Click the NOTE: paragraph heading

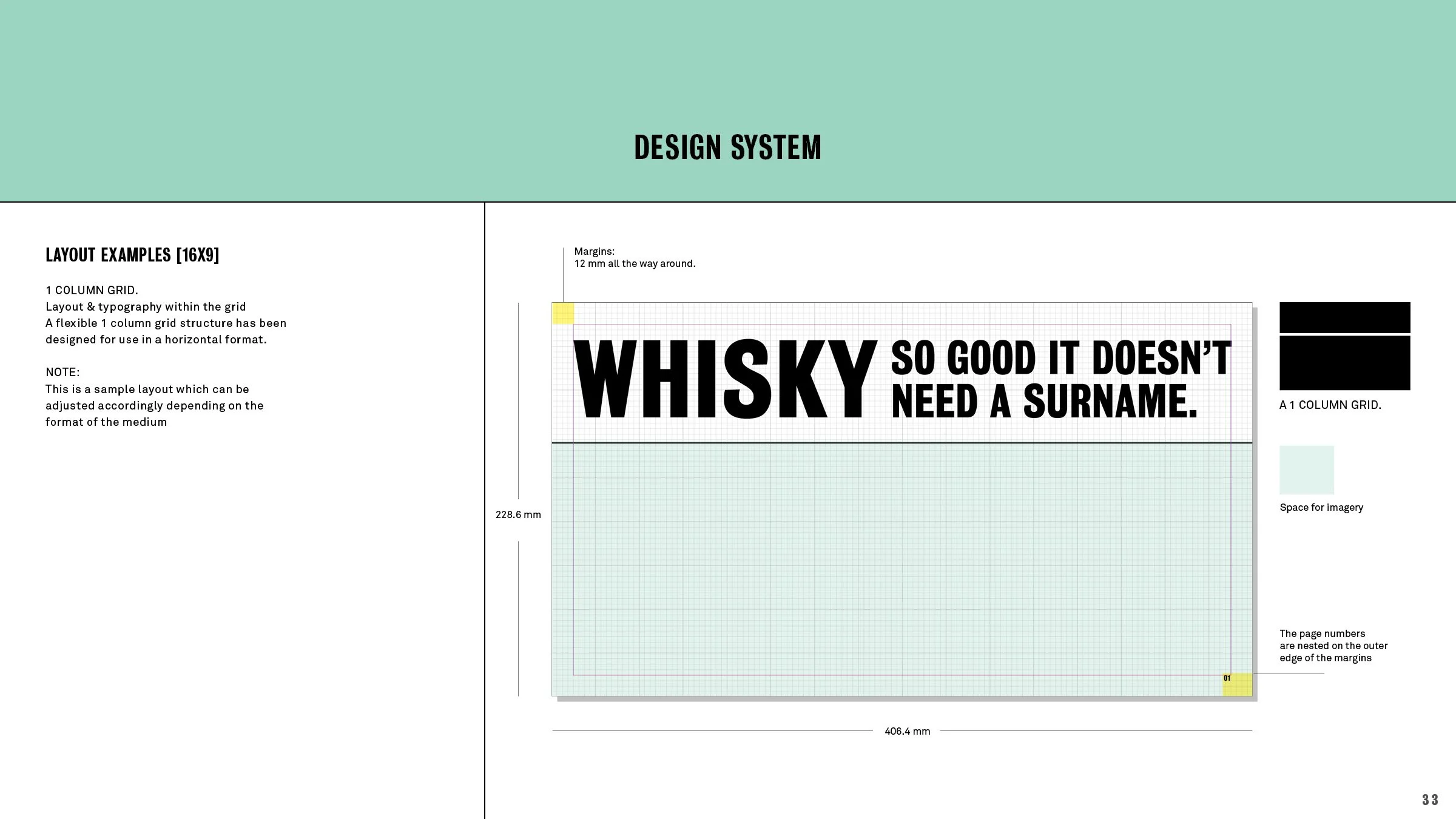pyautogui.click(x=62, y=372)
